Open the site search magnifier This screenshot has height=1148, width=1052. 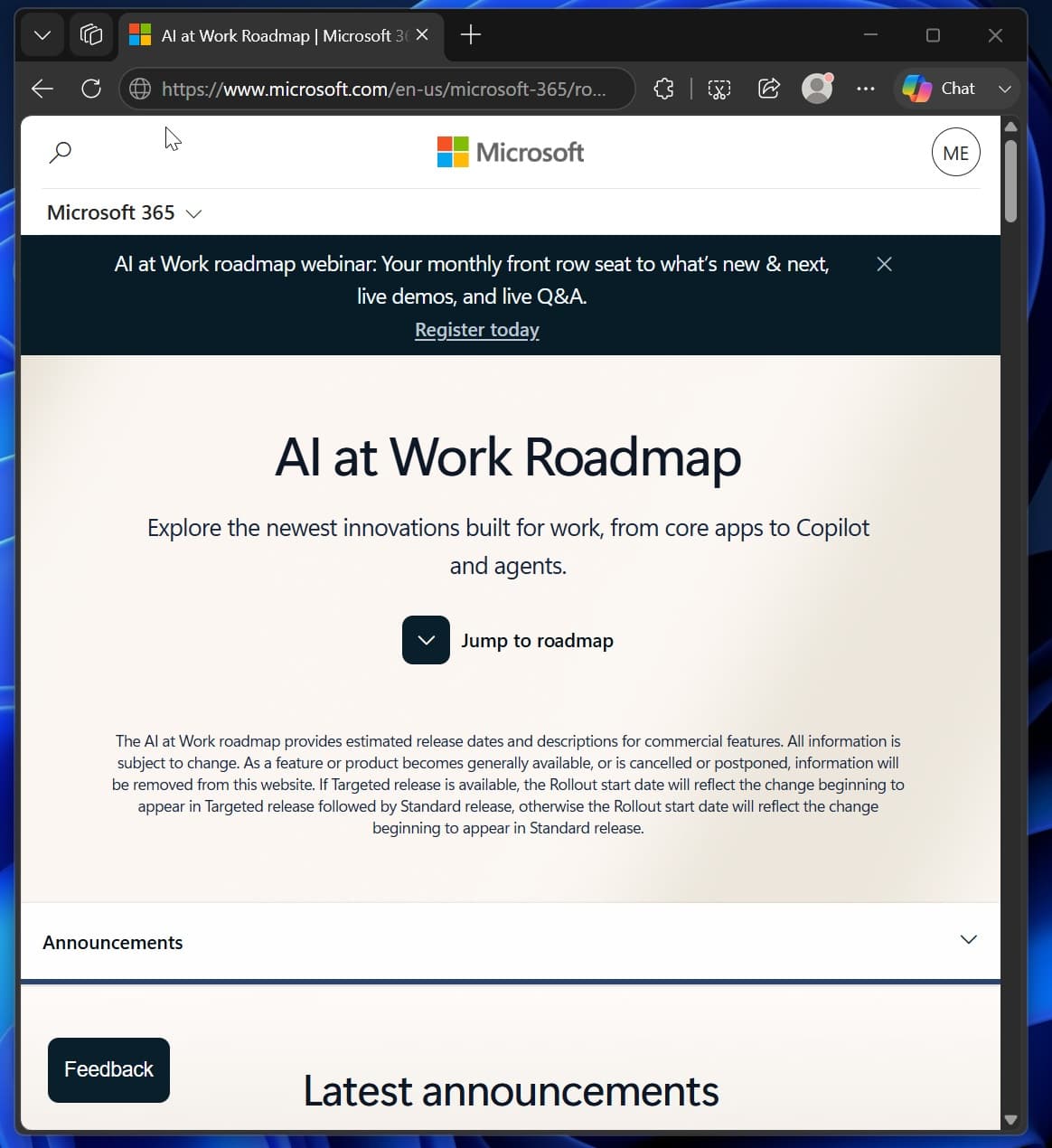pos(61,152)
